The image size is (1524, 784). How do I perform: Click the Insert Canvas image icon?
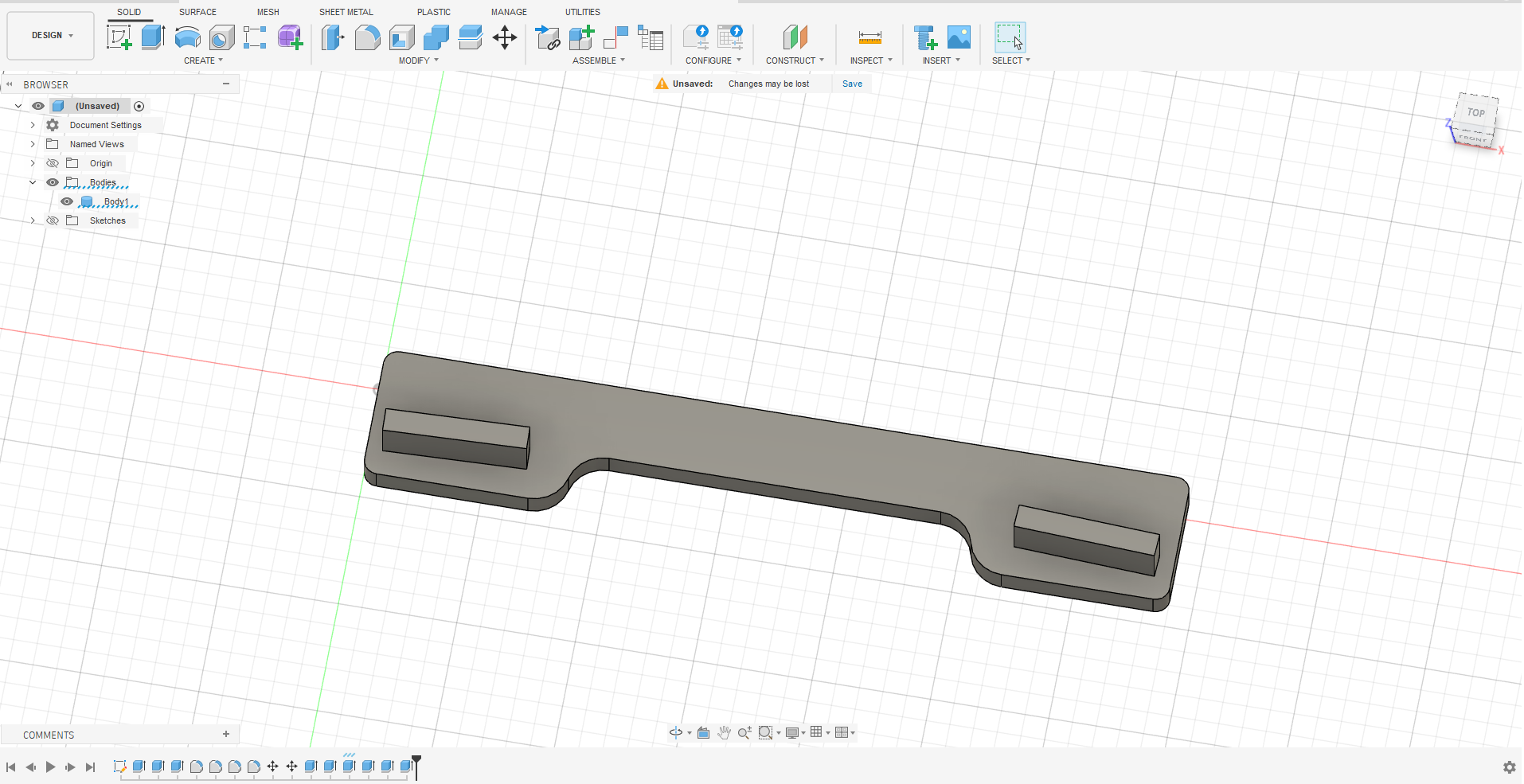pyautogui.click(x=959, y=37)
